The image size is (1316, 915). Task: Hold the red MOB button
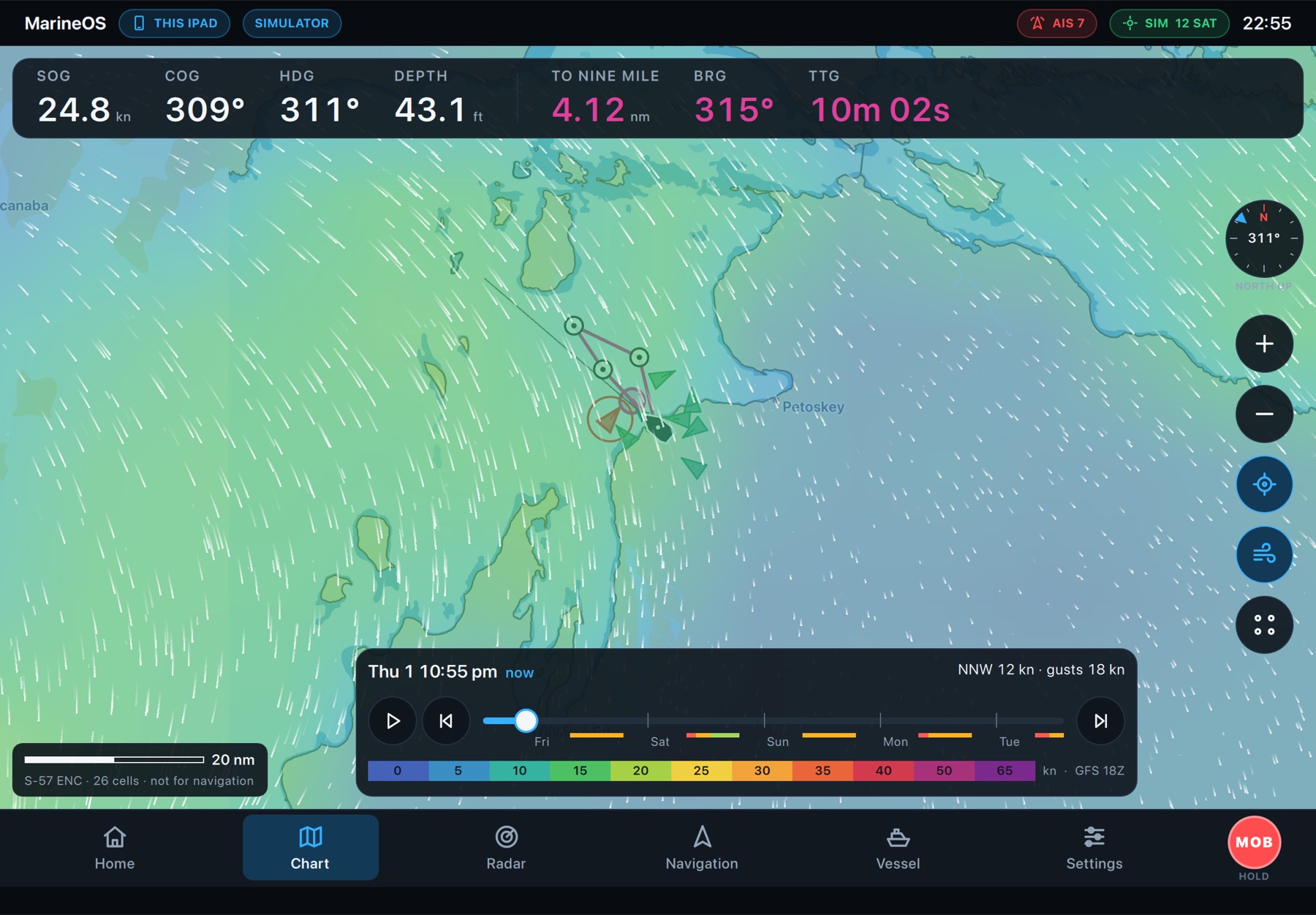1254,843
